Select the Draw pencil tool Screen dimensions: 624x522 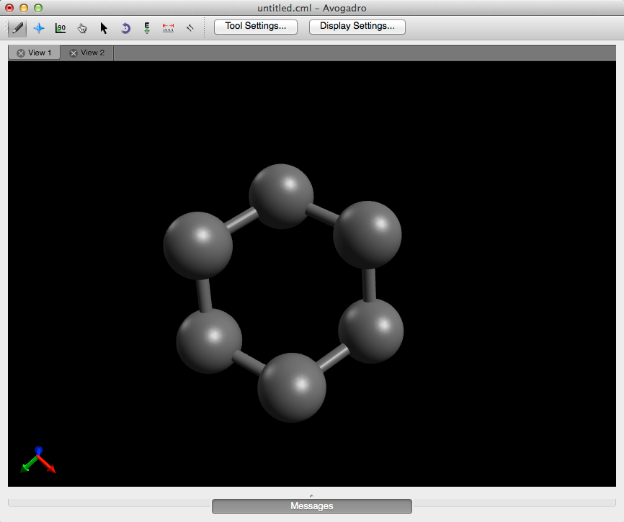point(17,28)
